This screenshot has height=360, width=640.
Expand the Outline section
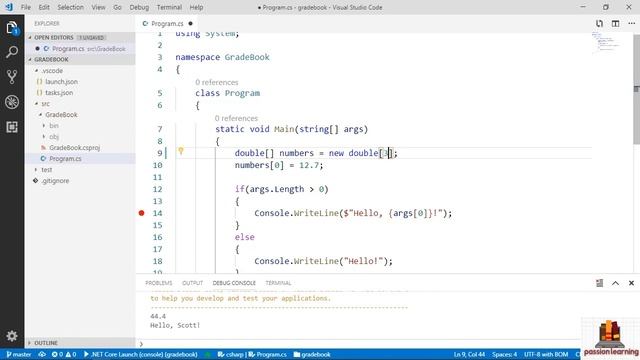point(80,343)
